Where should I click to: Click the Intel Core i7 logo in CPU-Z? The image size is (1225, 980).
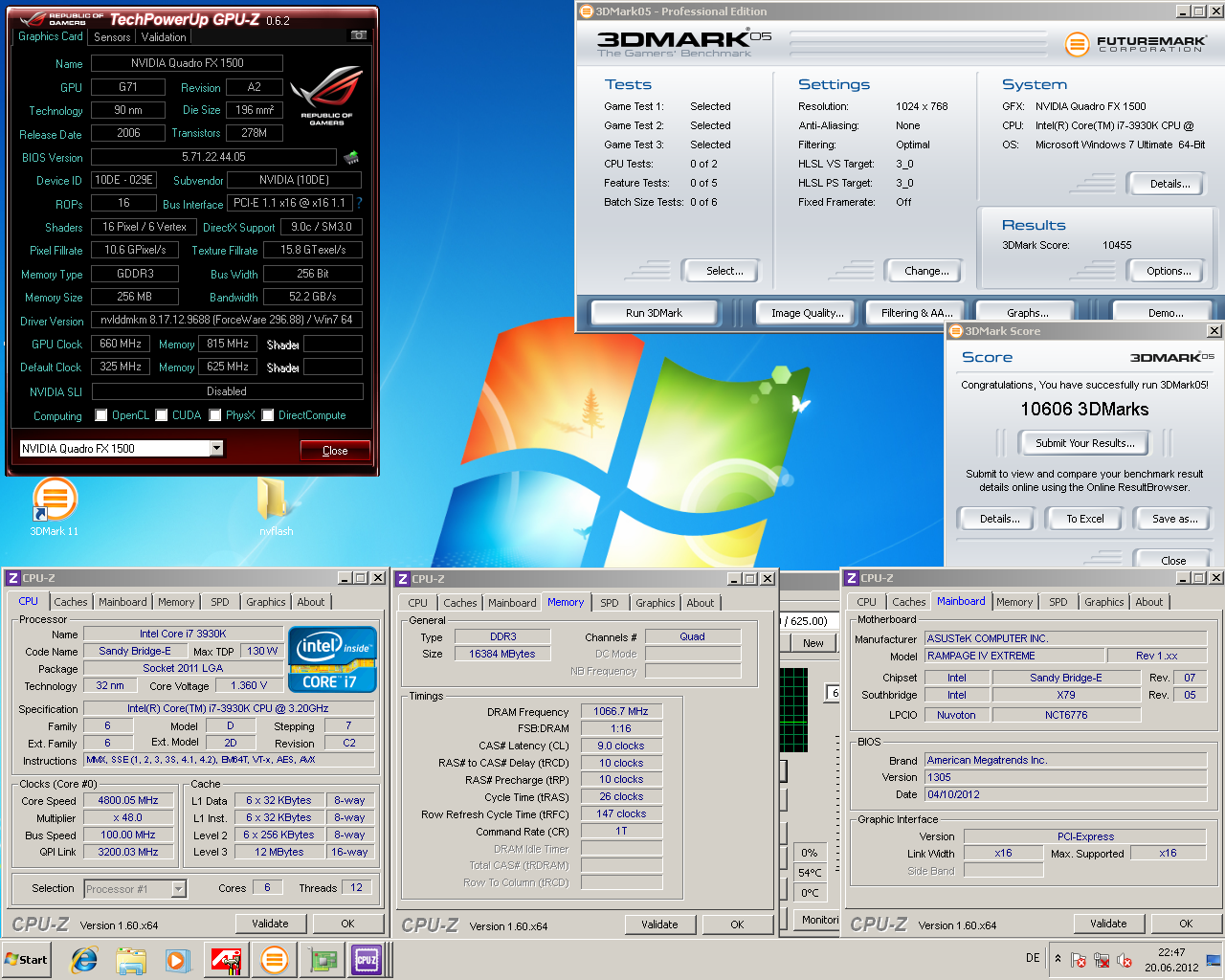pos(332,658)
